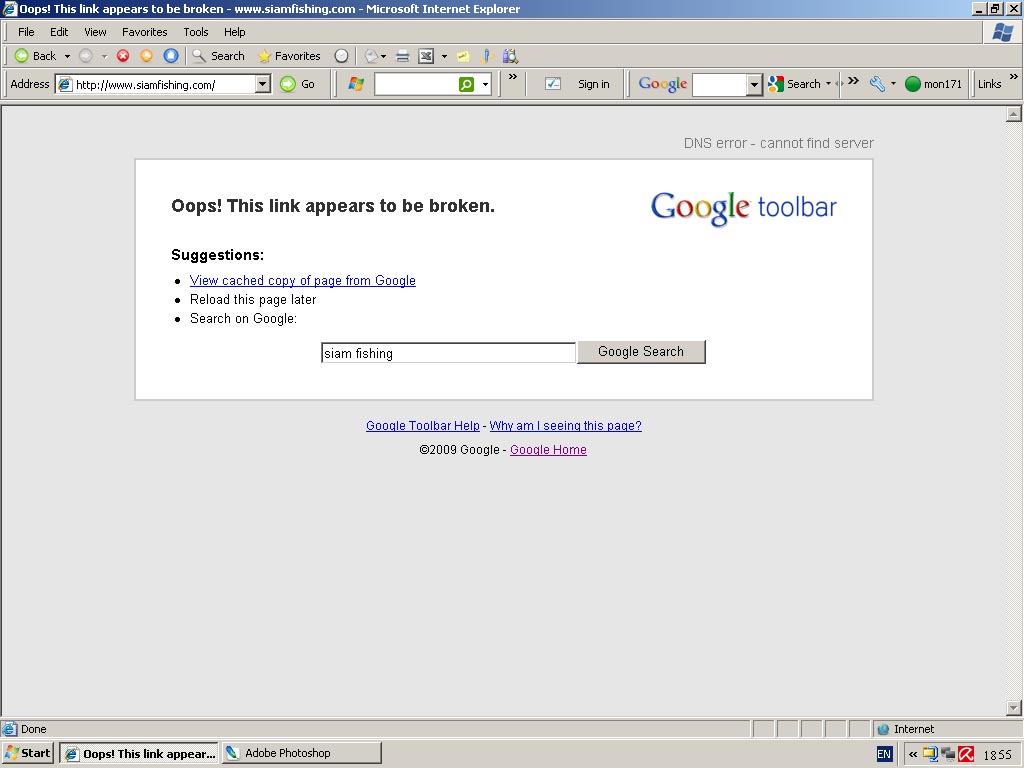The width and height of the screenshot is (1024, 768).
Task: Click the checklist icon beside Sign in
Action: point(552,84)
